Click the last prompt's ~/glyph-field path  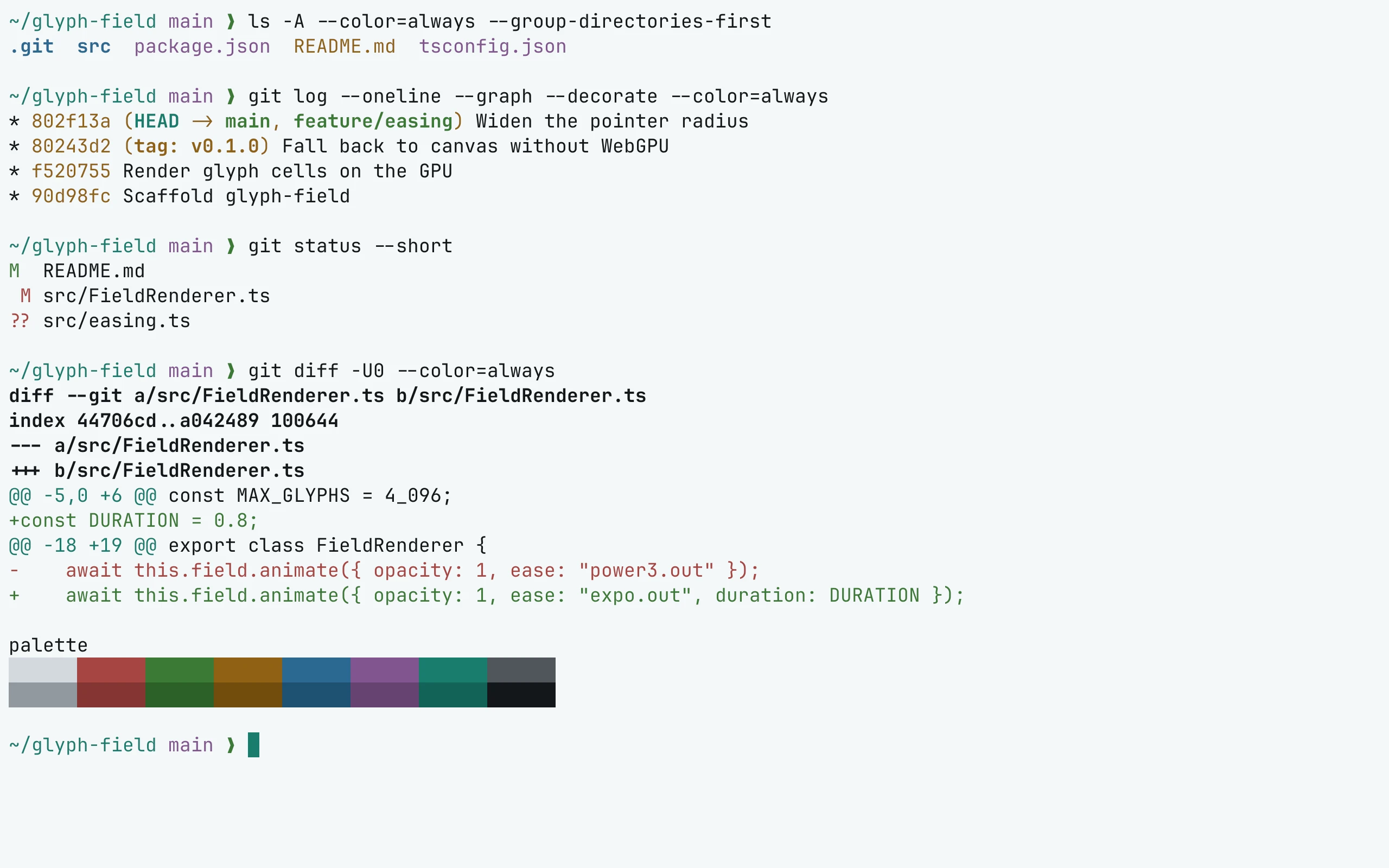point(82,745)
